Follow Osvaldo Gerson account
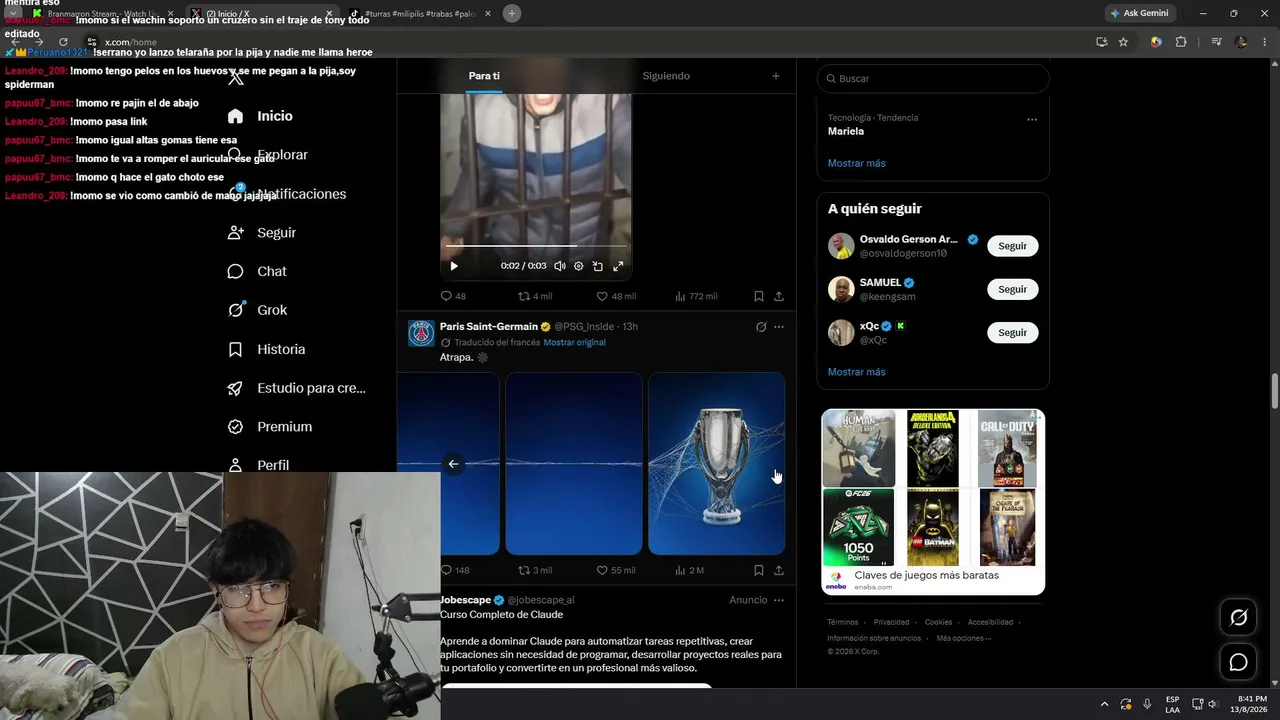 click(1012, 246)
